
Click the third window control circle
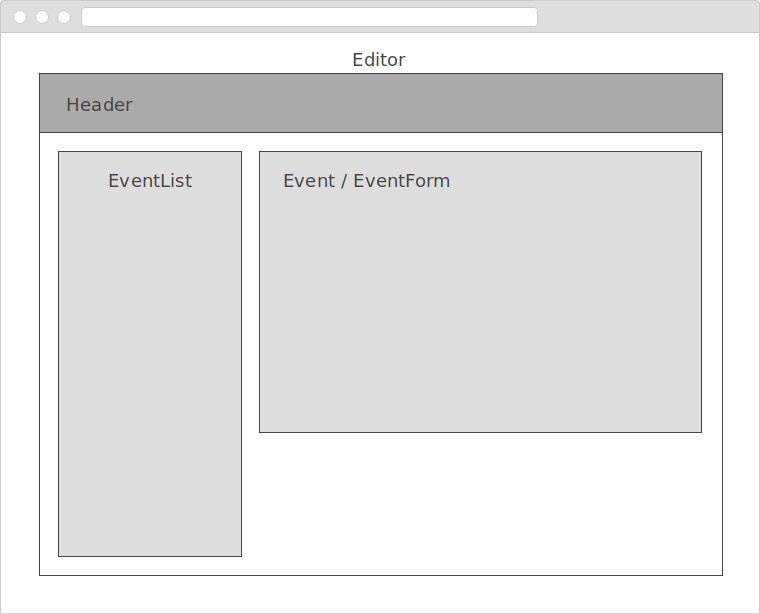point(64,17)
